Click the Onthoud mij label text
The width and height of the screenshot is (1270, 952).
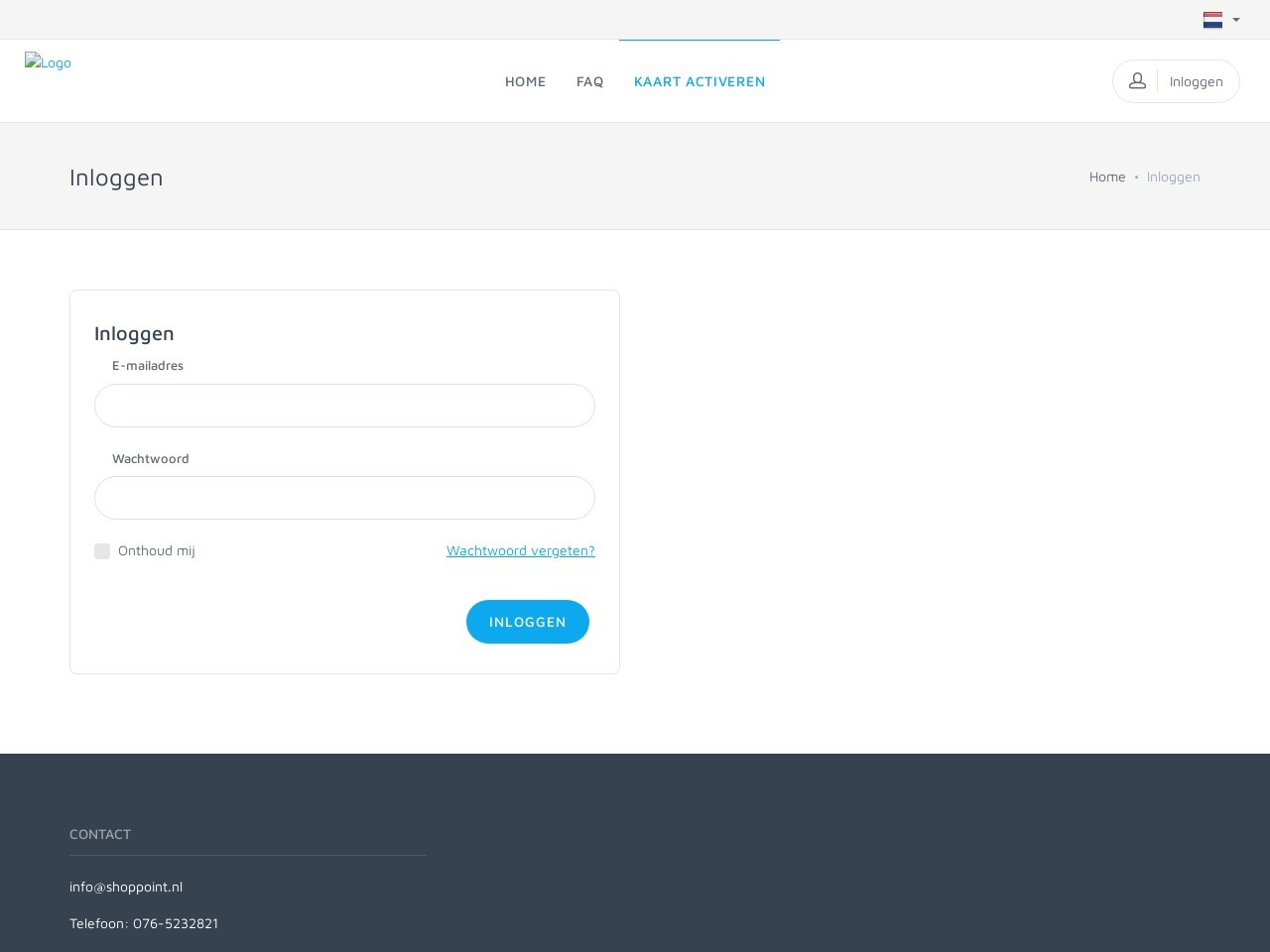click(157, 550)
